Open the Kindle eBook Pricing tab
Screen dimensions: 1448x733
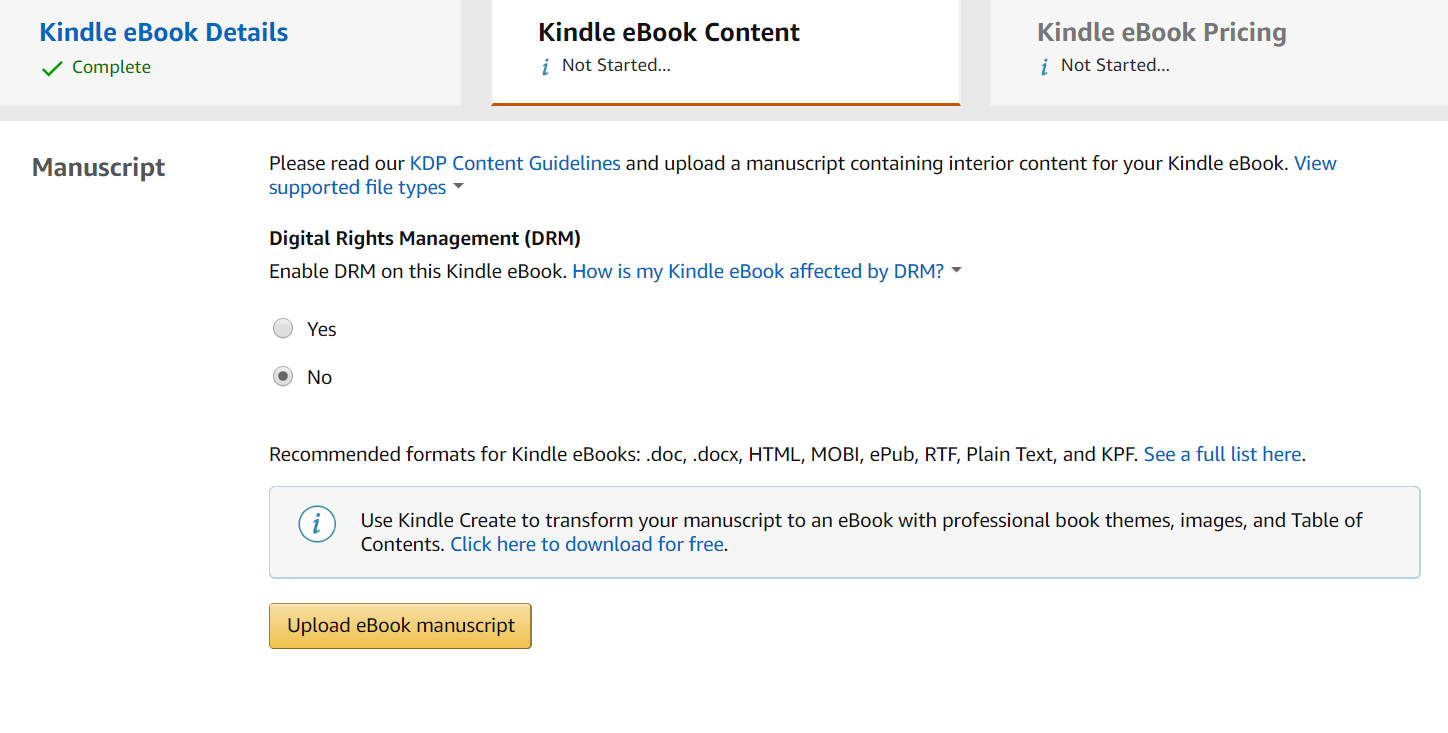coord(1161,32)
